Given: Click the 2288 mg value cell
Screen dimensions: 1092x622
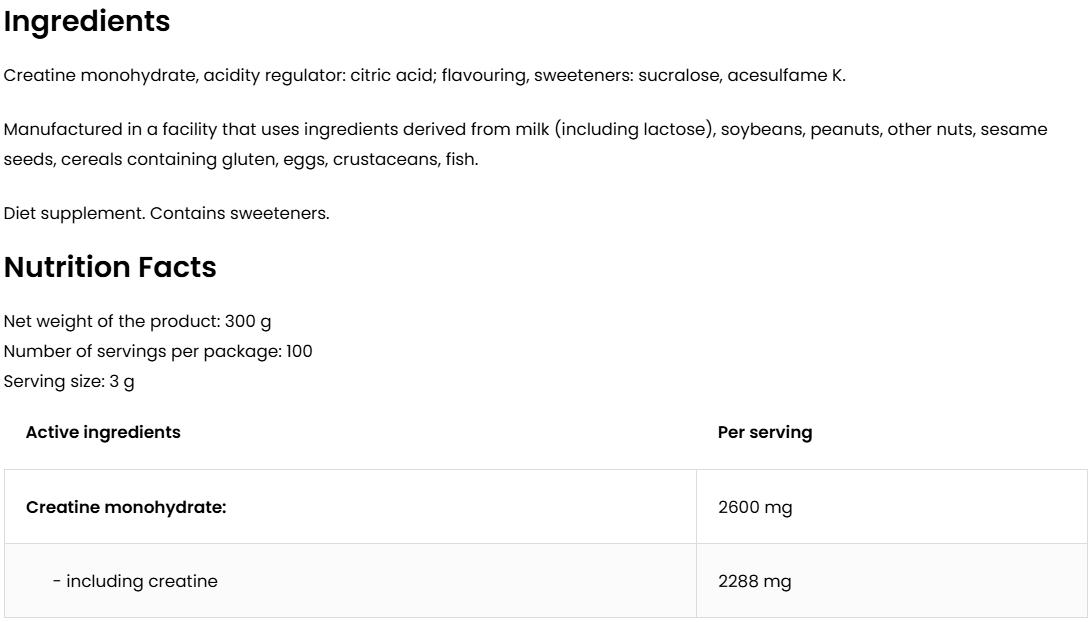Looking at the screenshot, I should (754, 581).
